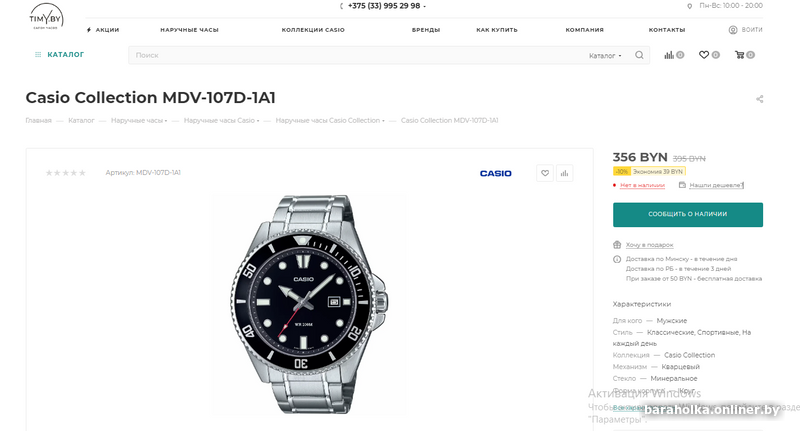The image size is (800, 431).
Task: Click the Нашли дешевле link
Action: pos(714,185)
